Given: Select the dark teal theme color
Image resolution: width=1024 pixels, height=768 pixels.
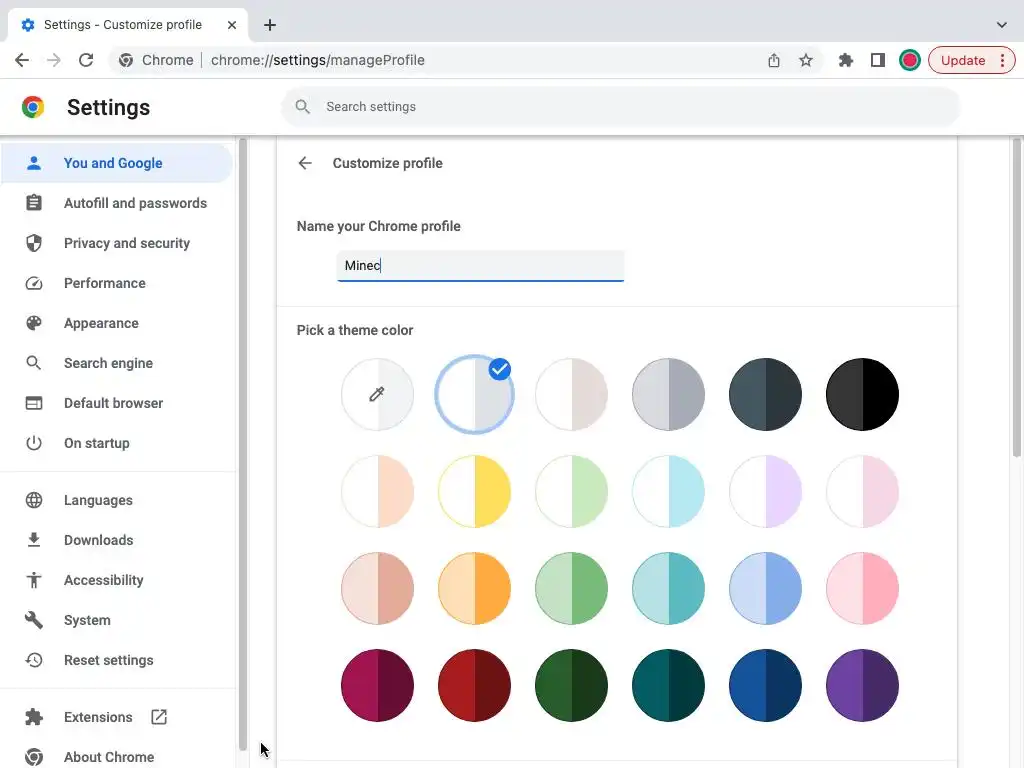Looking at the screenshot, I should click(668, 685).
